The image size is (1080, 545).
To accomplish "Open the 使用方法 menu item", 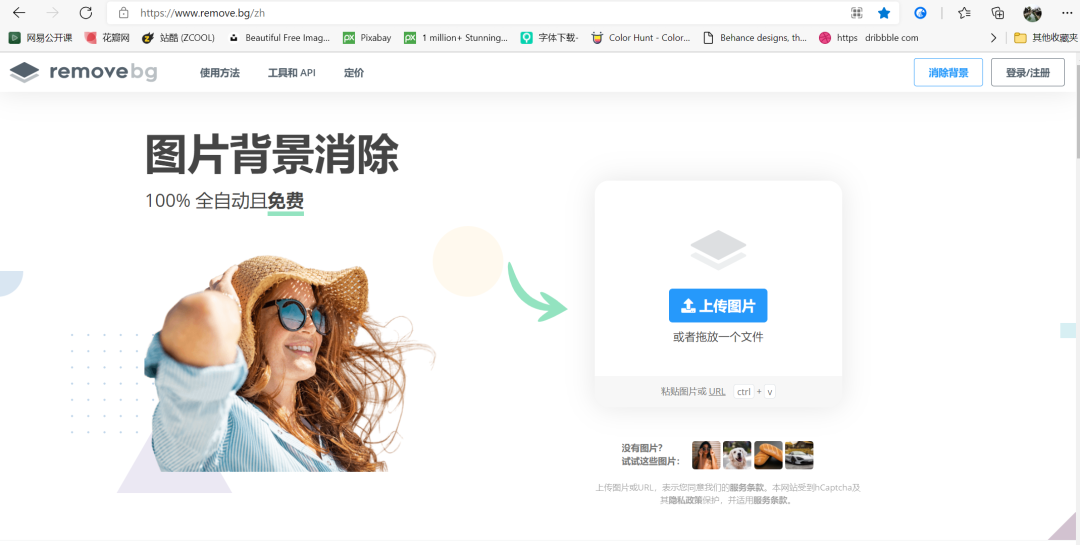I will click(220, 72).
